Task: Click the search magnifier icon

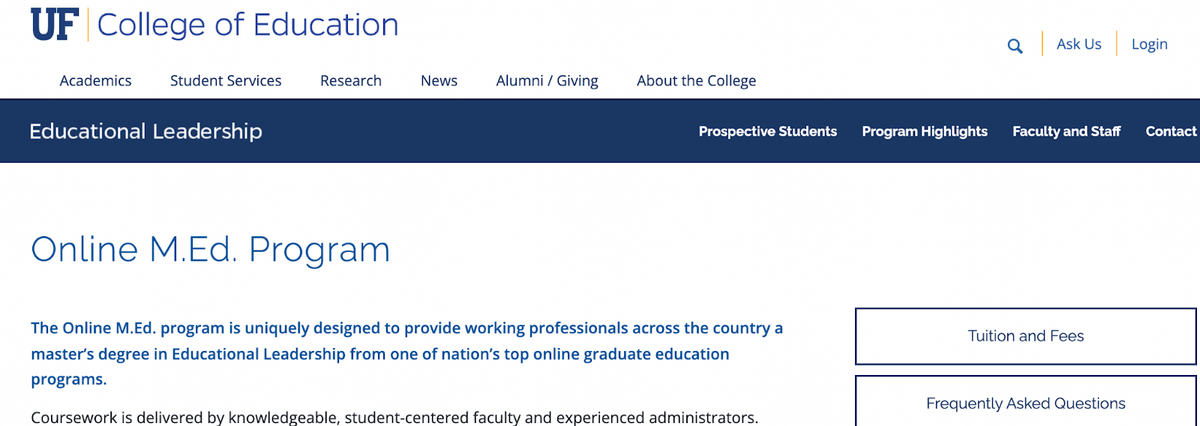Action: [1015, 46]
